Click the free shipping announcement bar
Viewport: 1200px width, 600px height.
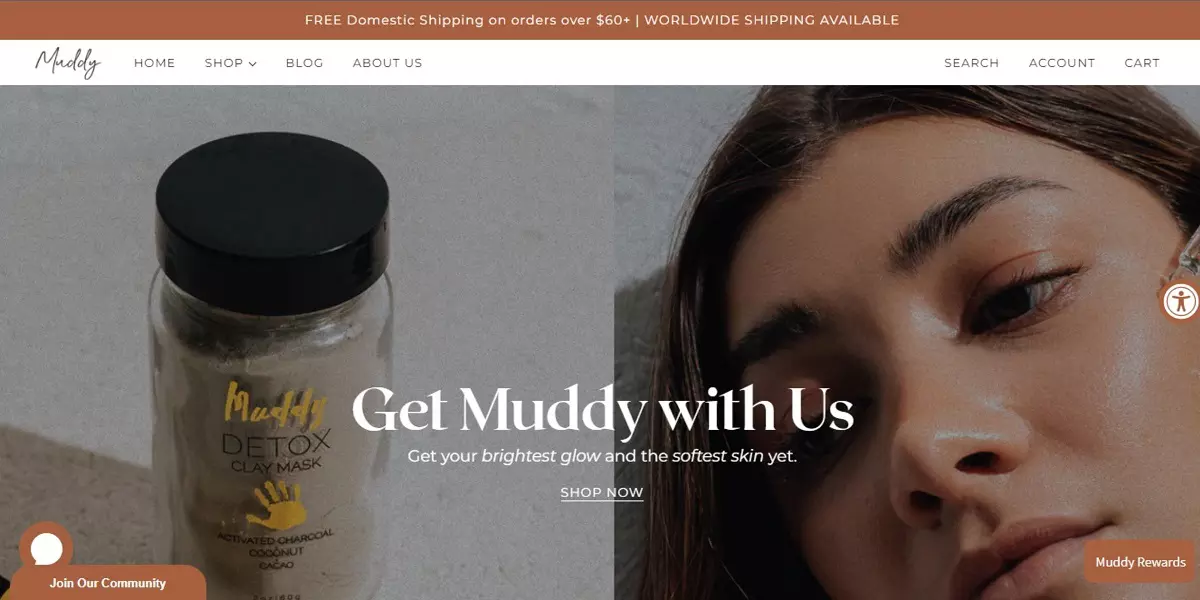(600, 20)
